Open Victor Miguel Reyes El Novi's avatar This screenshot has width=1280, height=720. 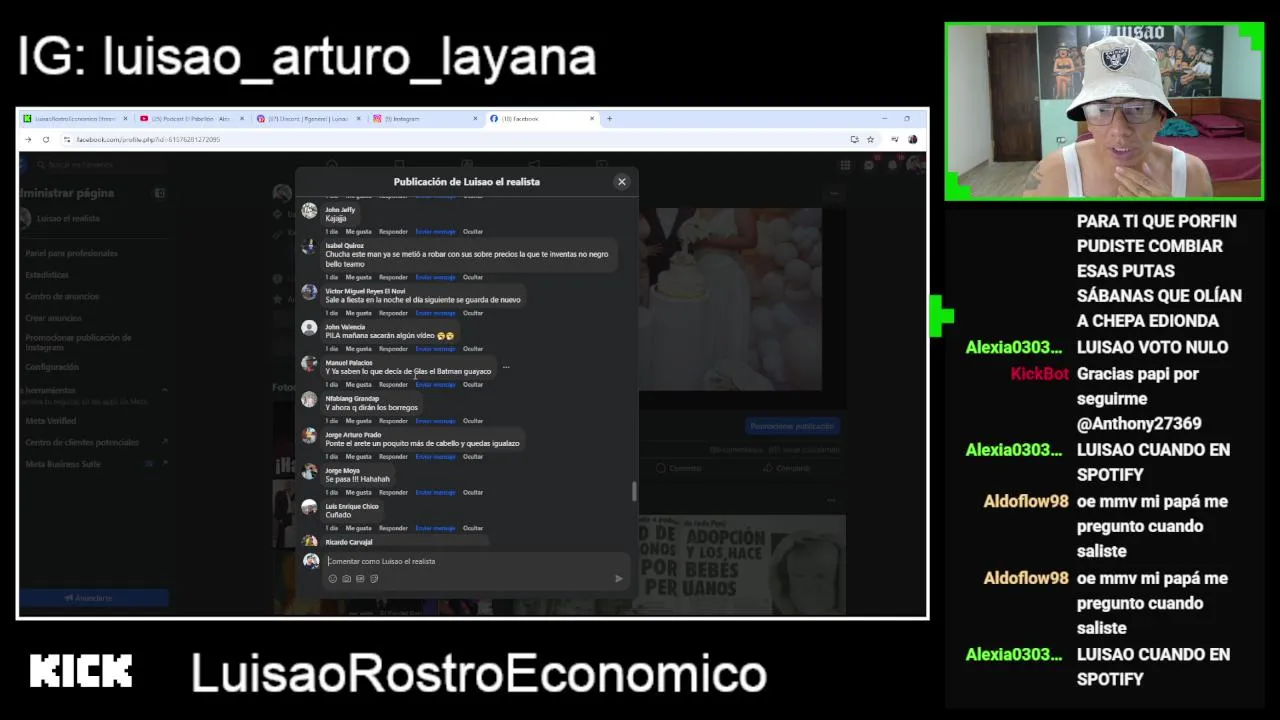(x=309, y=292)
